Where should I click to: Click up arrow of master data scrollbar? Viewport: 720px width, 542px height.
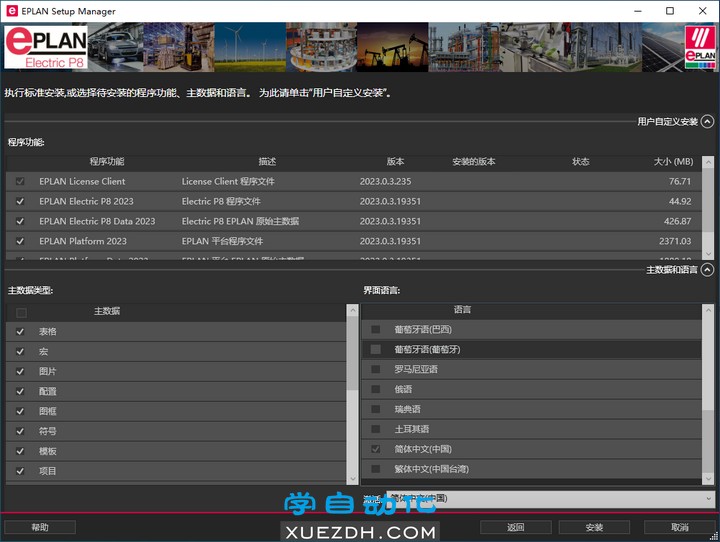click(353, 311)
